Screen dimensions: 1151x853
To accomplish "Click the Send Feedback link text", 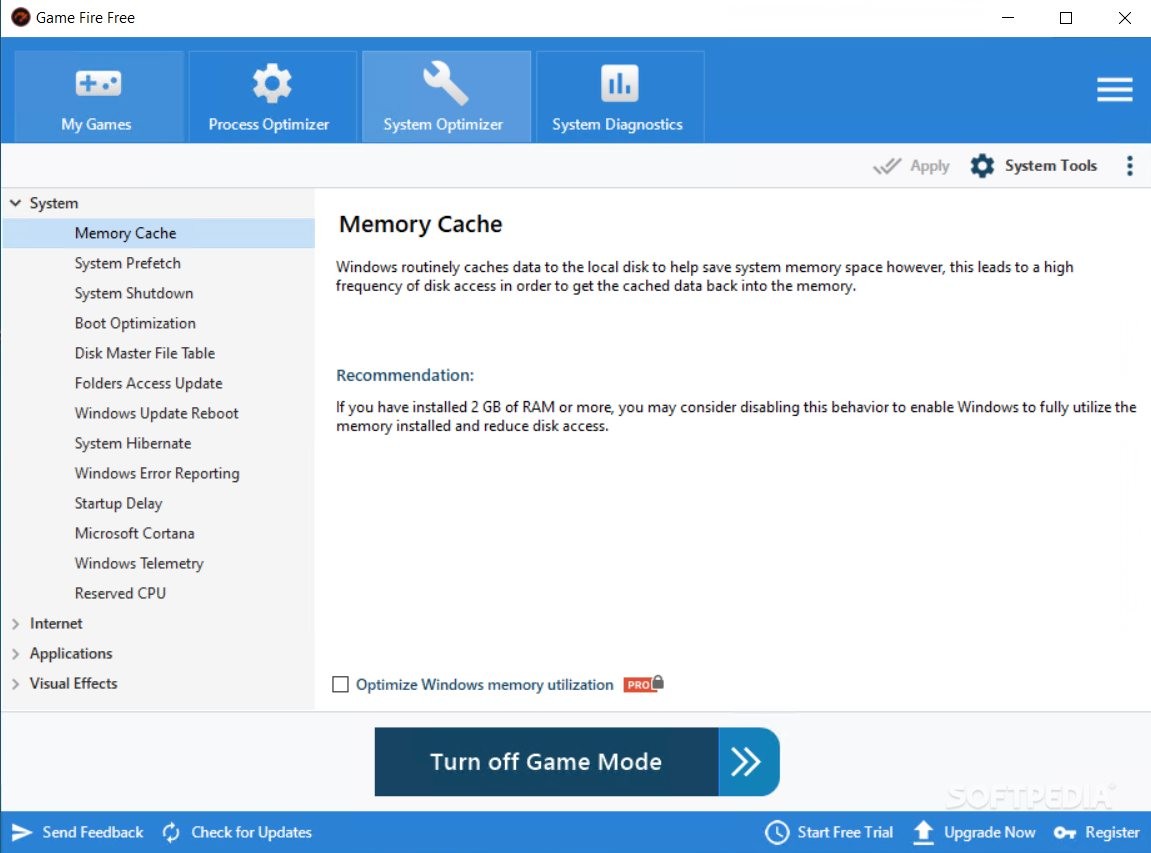I will click(x=92, y=832).
